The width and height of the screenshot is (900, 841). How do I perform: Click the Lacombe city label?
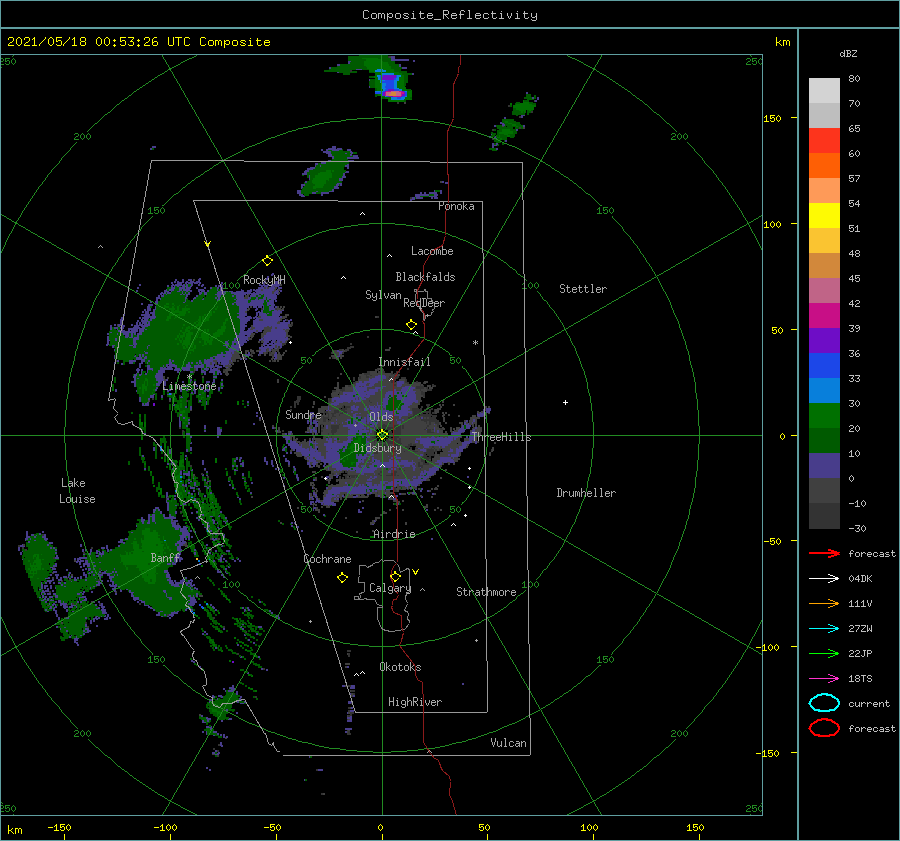click(x=432, y=251)
